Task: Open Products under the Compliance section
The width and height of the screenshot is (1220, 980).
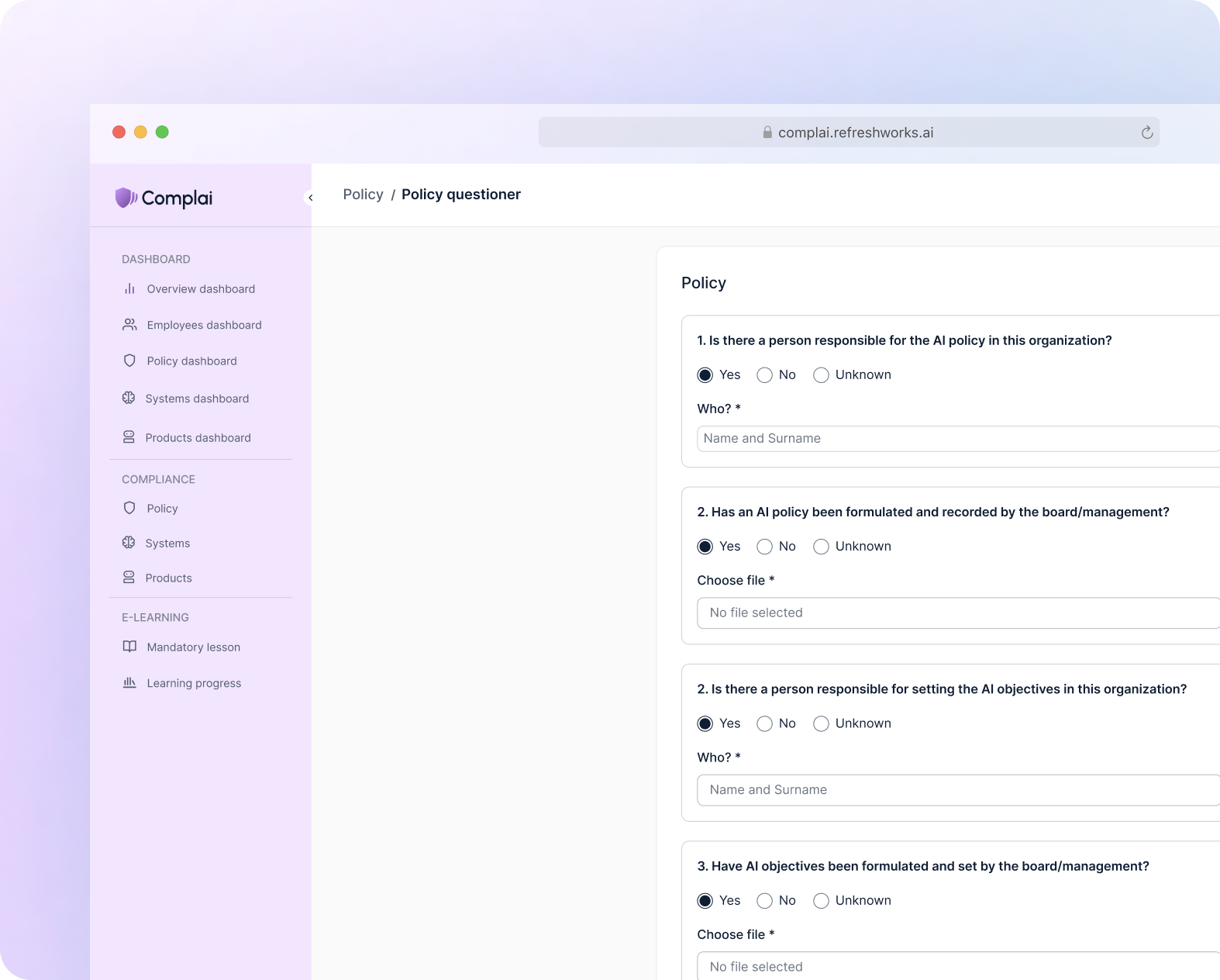Action: [x=168, y=578]
